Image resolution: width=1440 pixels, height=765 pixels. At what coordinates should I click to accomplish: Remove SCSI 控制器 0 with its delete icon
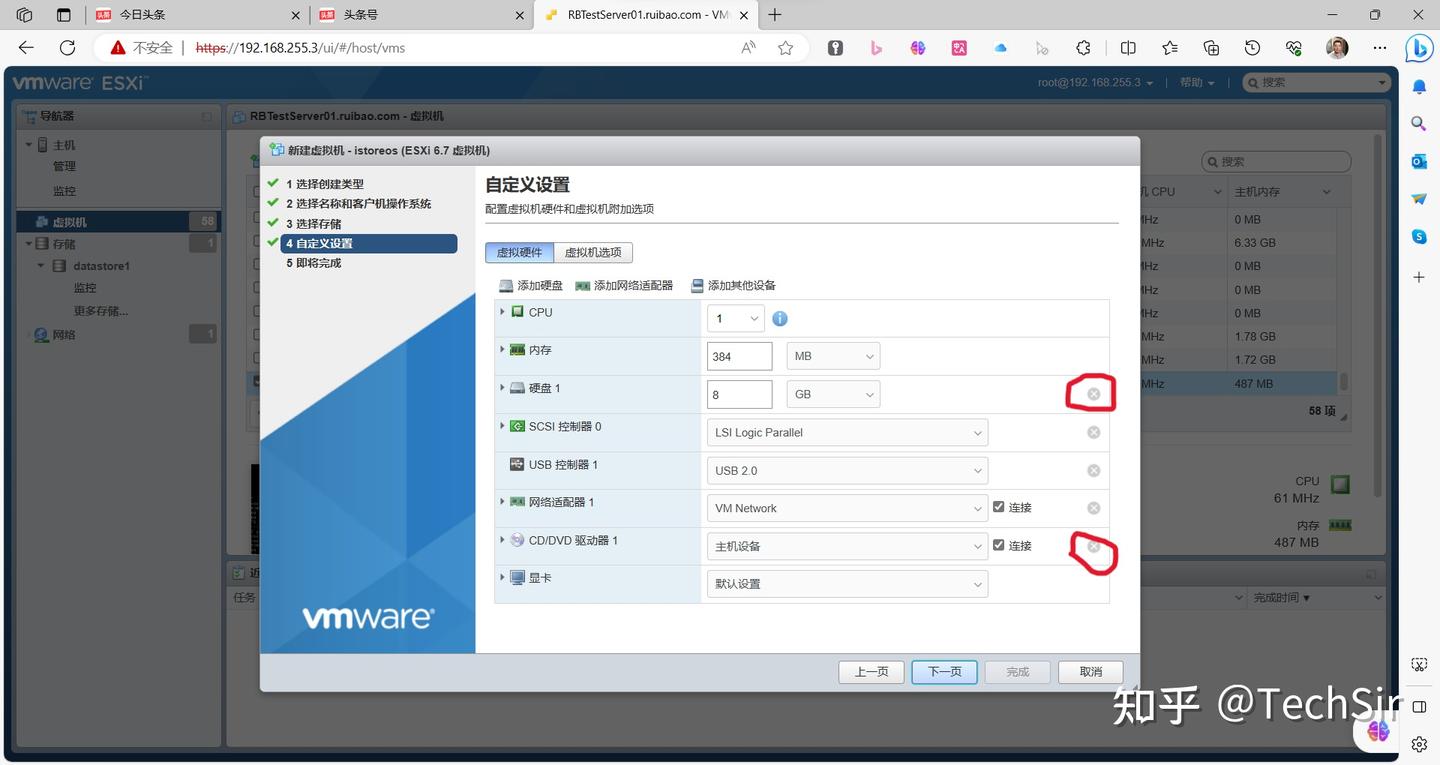(x=1094, y=432)
